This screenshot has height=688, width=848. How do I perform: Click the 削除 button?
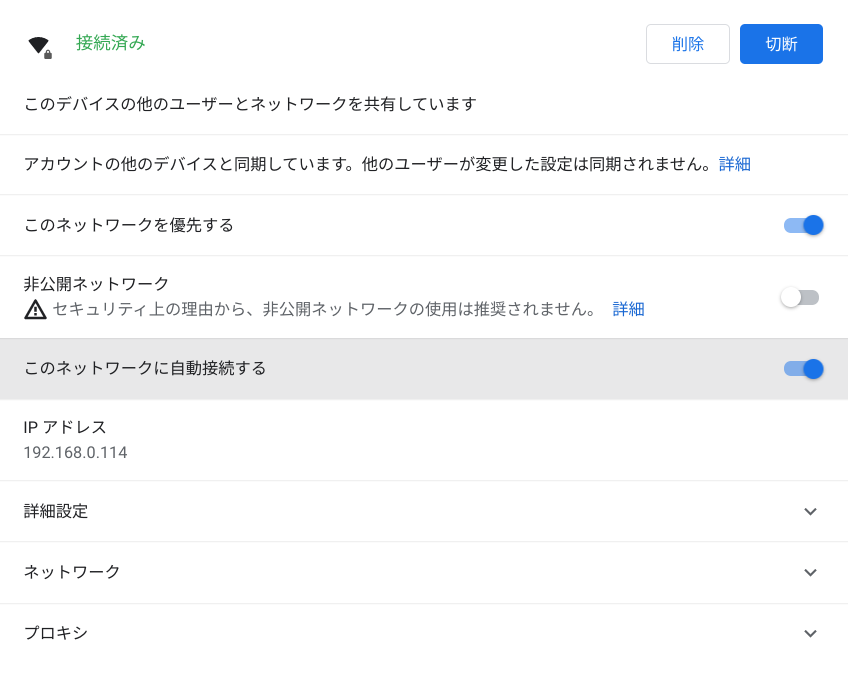(x=687, y=44)
